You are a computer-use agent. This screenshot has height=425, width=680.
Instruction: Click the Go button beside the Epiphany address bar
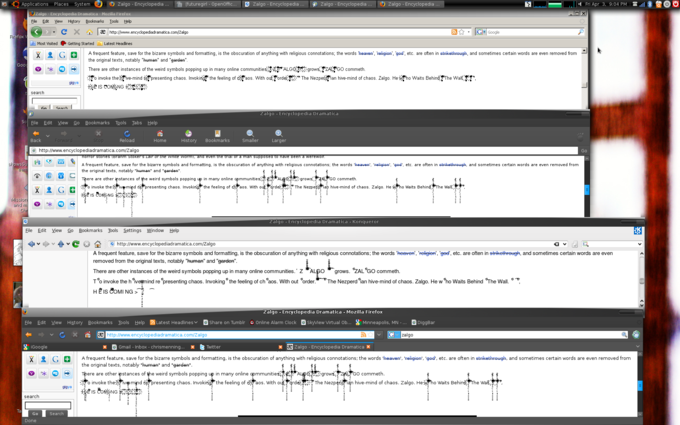coord(584,150)
